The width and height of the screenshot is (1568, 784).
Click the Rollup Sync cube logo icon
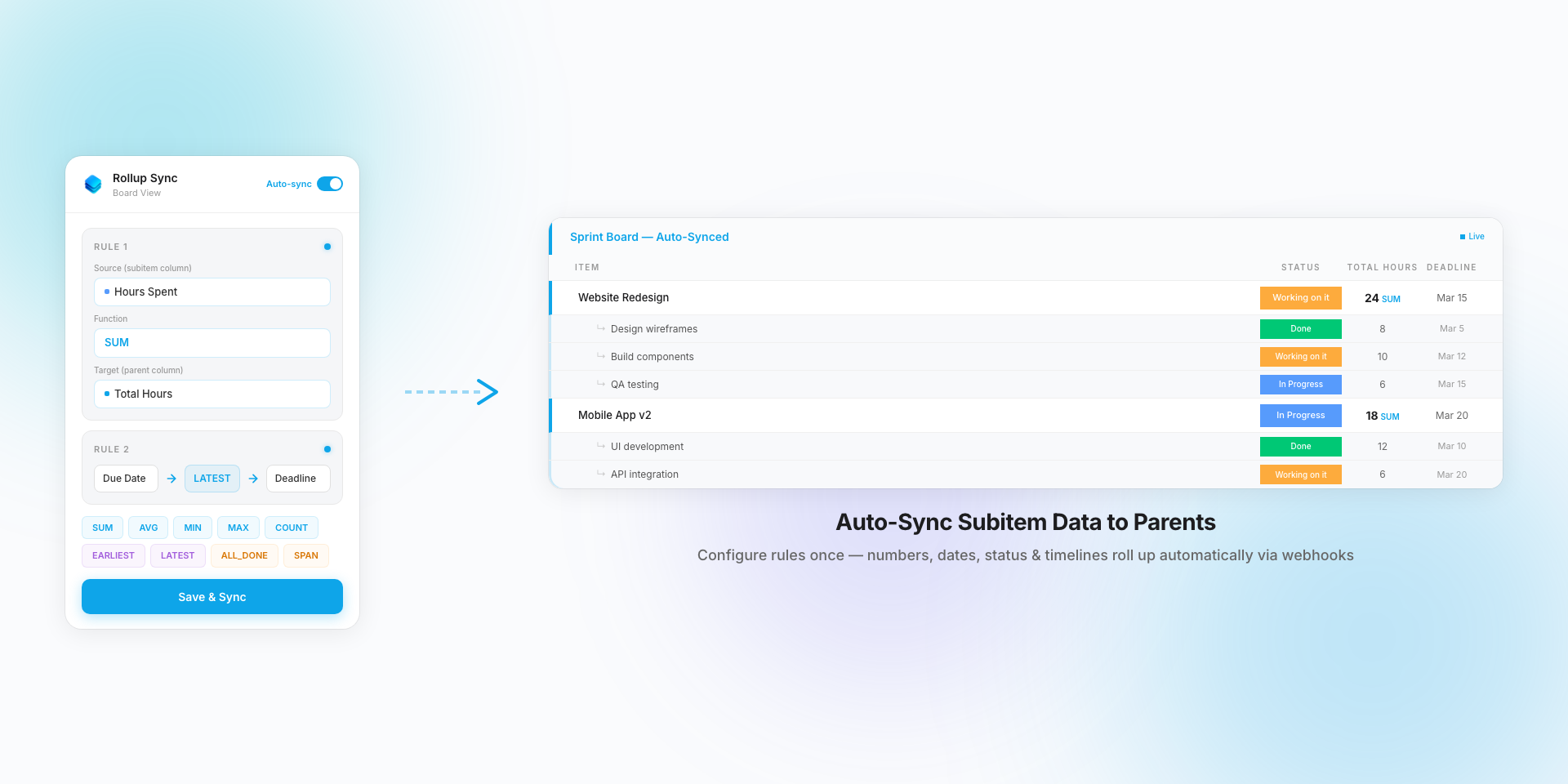tap(93, 185)
